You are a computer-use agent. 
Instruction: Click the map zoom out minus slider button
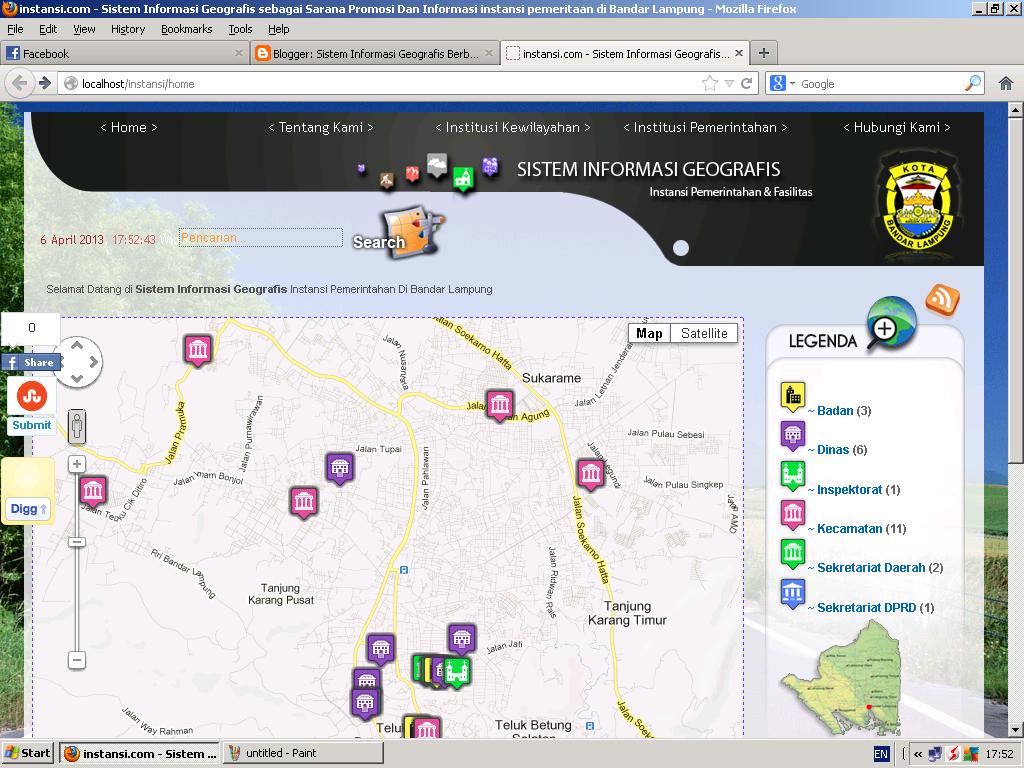(77, 659)
